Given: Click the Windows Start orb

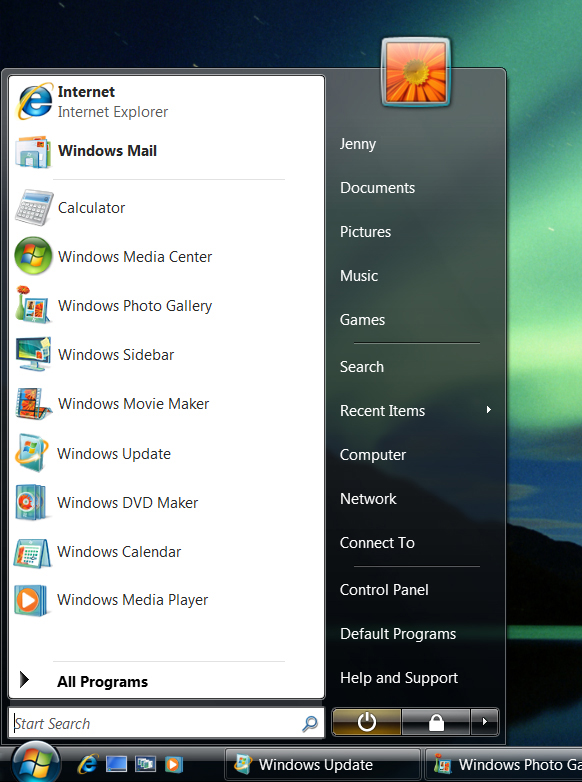Looking at the screenshot, I should click(x=35, y=763).
